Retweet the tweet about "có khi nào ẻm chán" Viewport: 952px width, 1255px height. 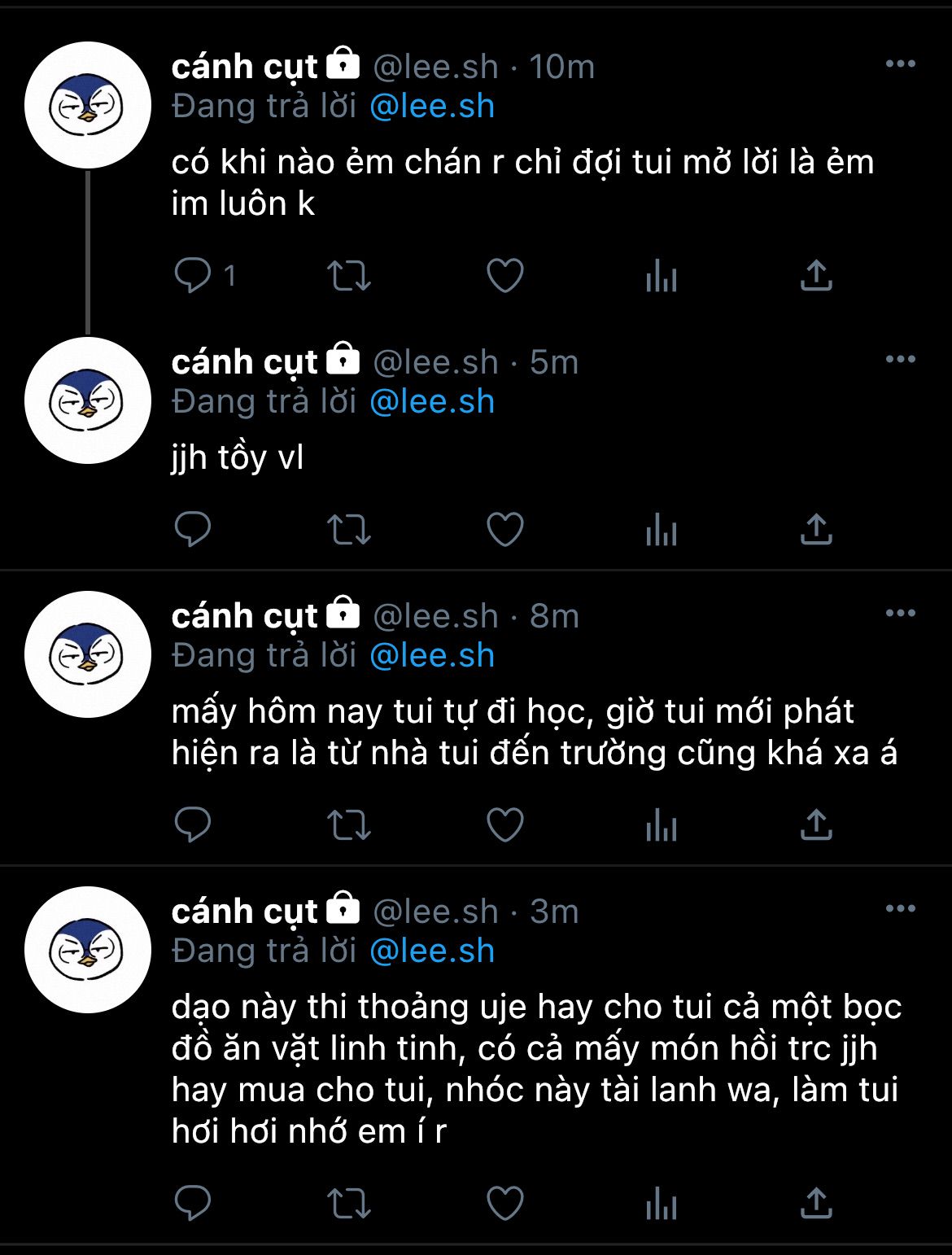click(x=349, y=276)
